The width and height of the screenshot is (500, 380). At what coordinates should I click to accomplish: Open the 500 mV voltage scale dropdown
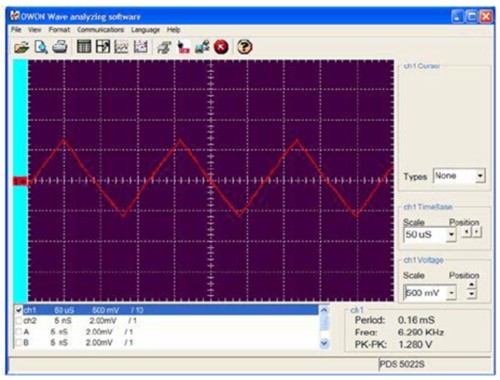coord(451,293)
